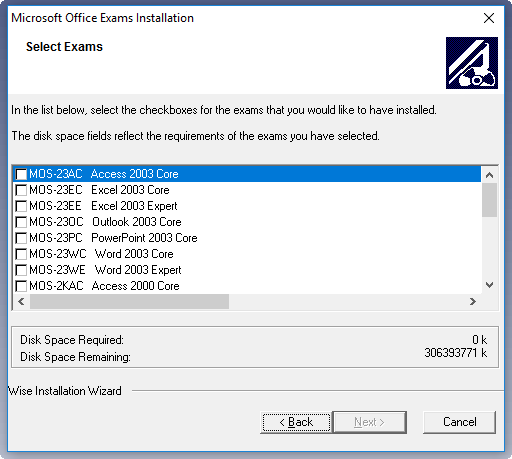Enable the MOS-23OC Outlook 2003 Core checkbox
Image resolution: width=512 pixels, height=459 pixels.
click(x=21, y=222)
